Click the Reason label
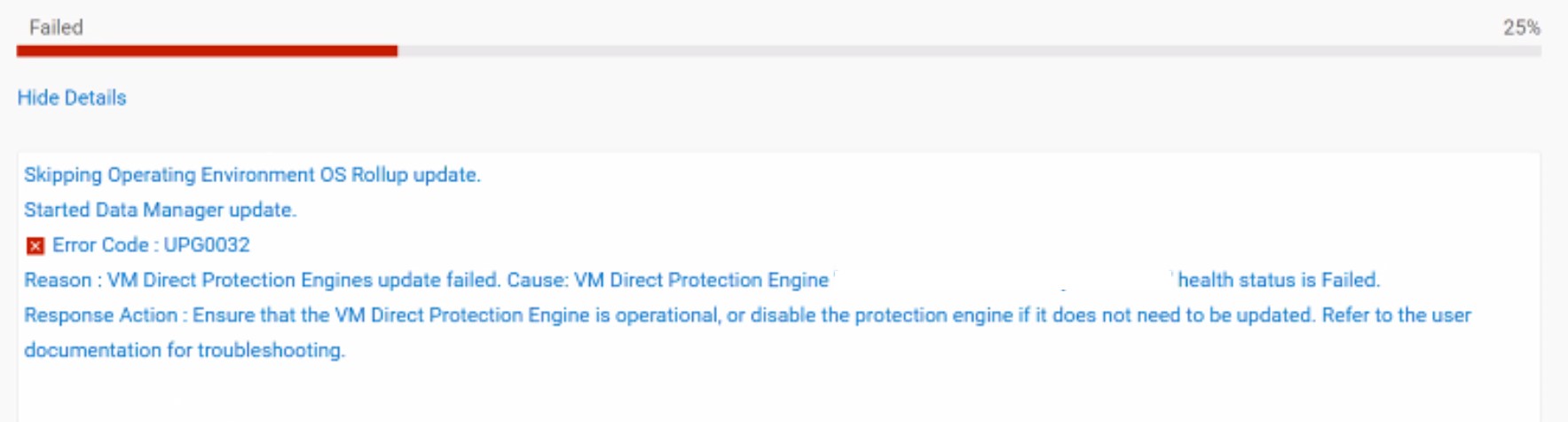Screen dimensions: 1568x422 coord(57,281)
